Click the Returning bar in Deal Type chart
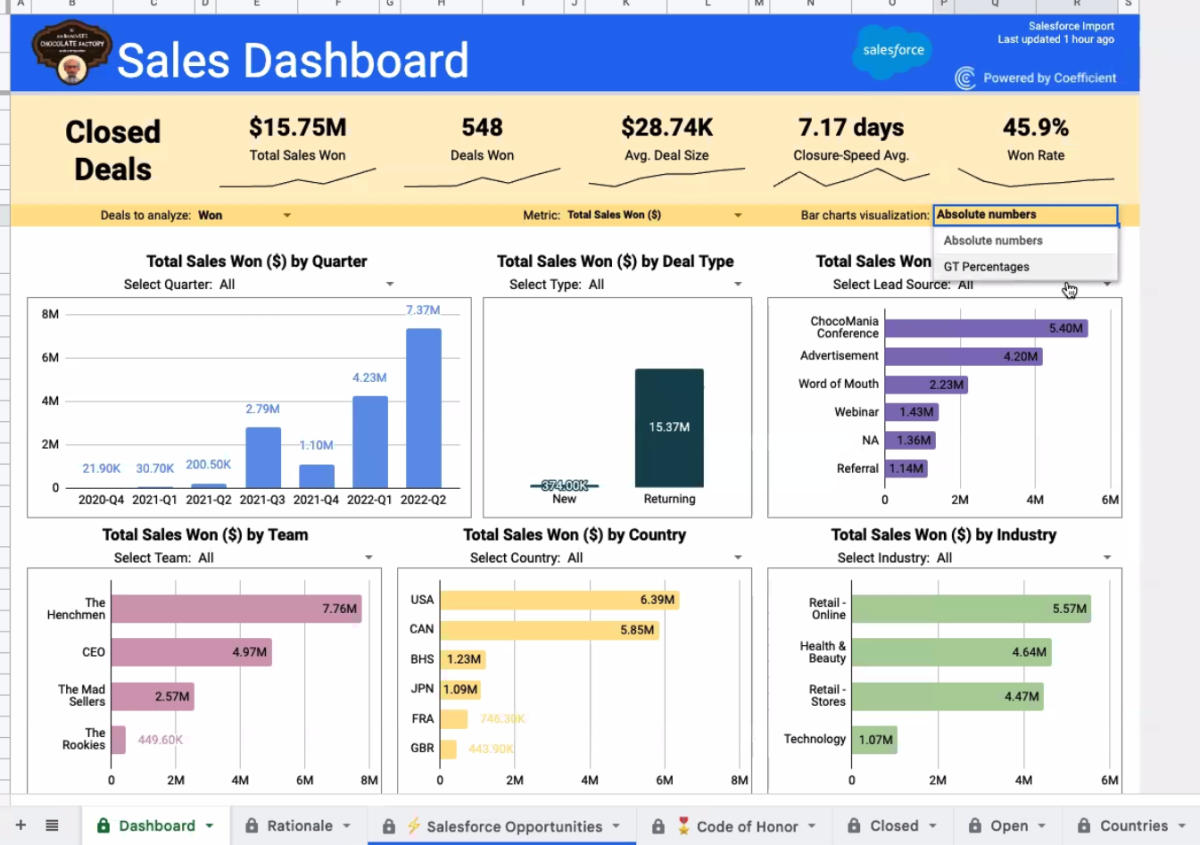1200x845 pixels. [x=669, y=428]
